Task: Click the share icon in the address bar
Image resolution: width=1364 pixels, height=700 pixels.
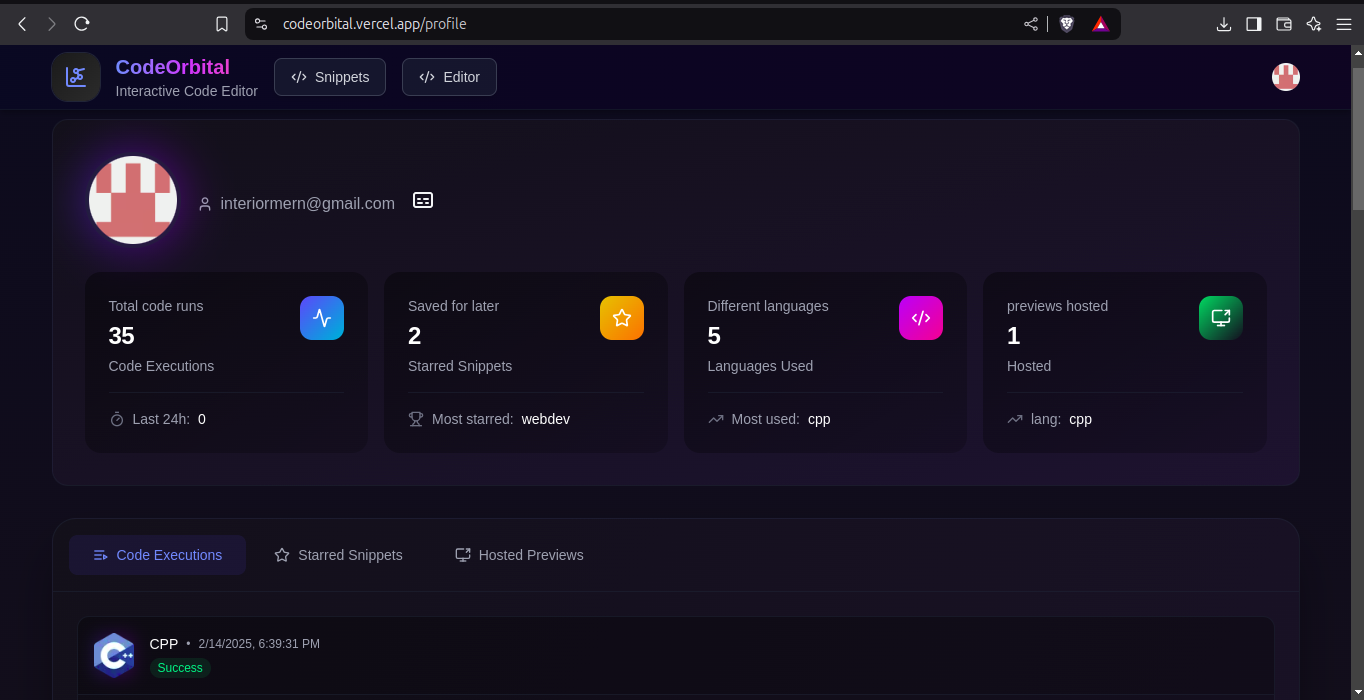Action: (1031, 24)
